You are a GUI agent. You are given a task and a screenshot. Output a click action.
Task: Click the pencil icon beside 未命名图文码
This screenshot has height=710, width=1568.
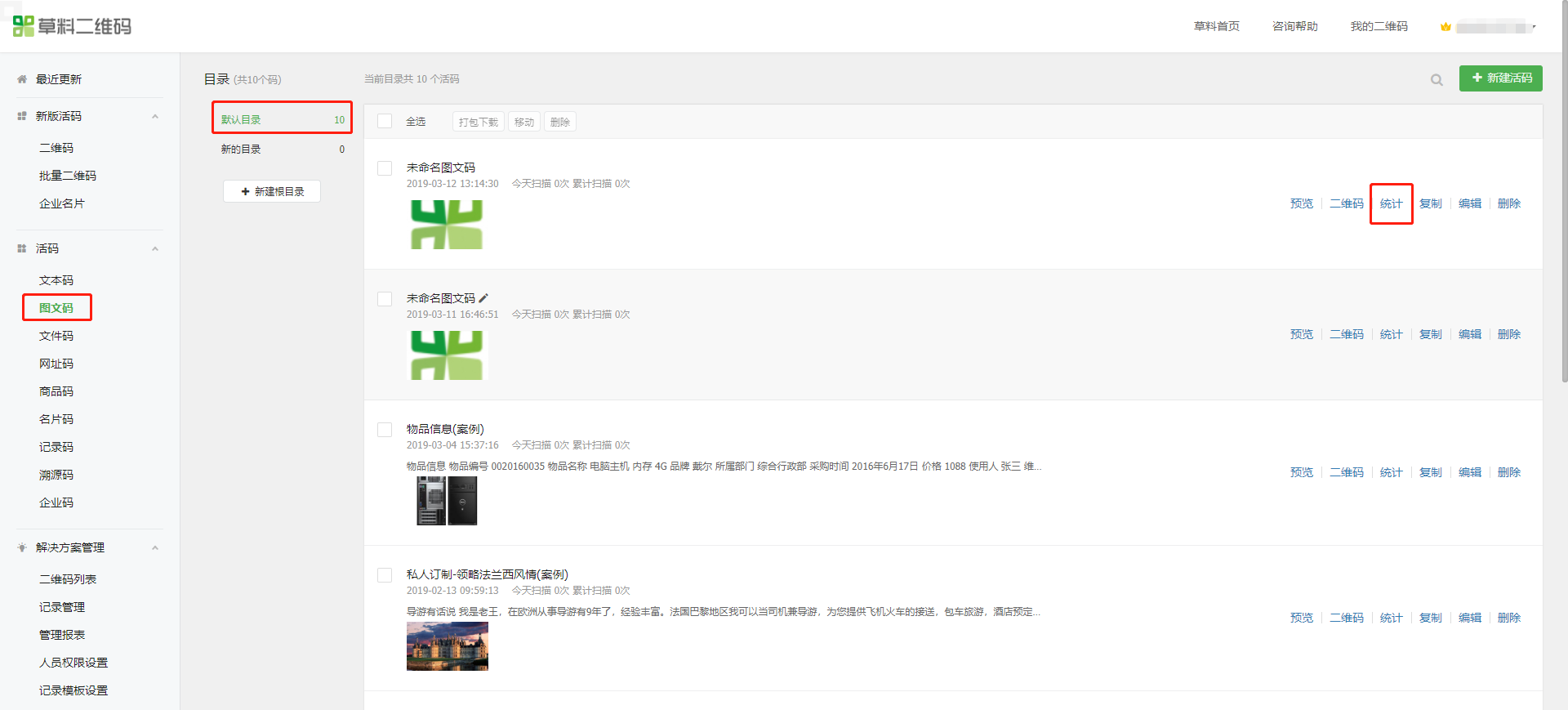point(483,298)
